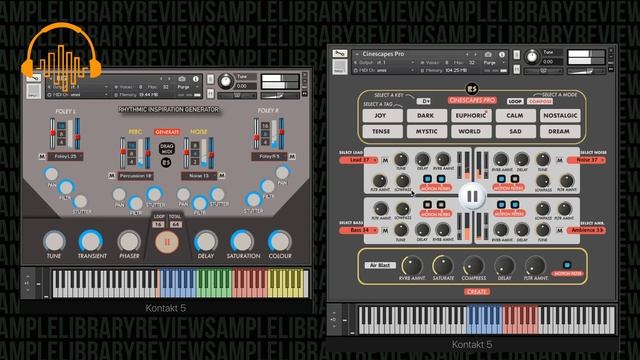Click the SATURATE knob in Air Blast section
640x360 pixels.
442,265
